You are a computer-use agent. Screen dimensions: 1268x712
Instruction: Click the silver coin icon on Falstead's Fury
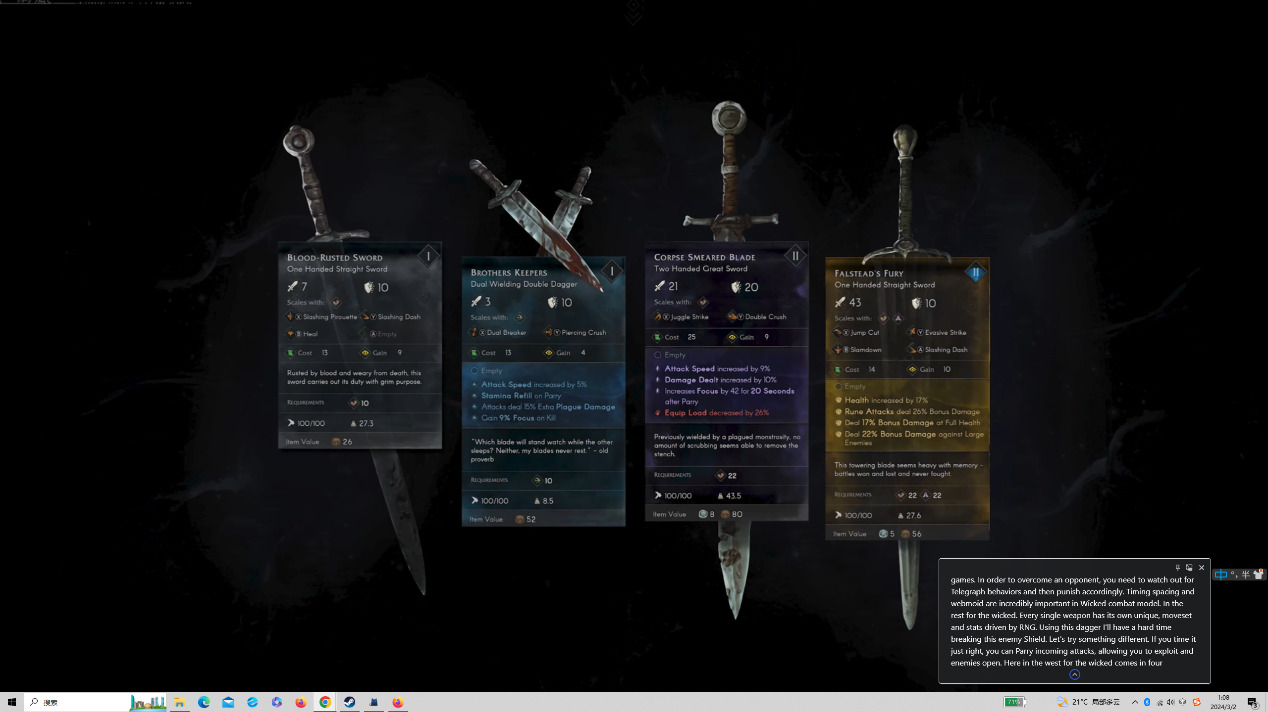883,534
